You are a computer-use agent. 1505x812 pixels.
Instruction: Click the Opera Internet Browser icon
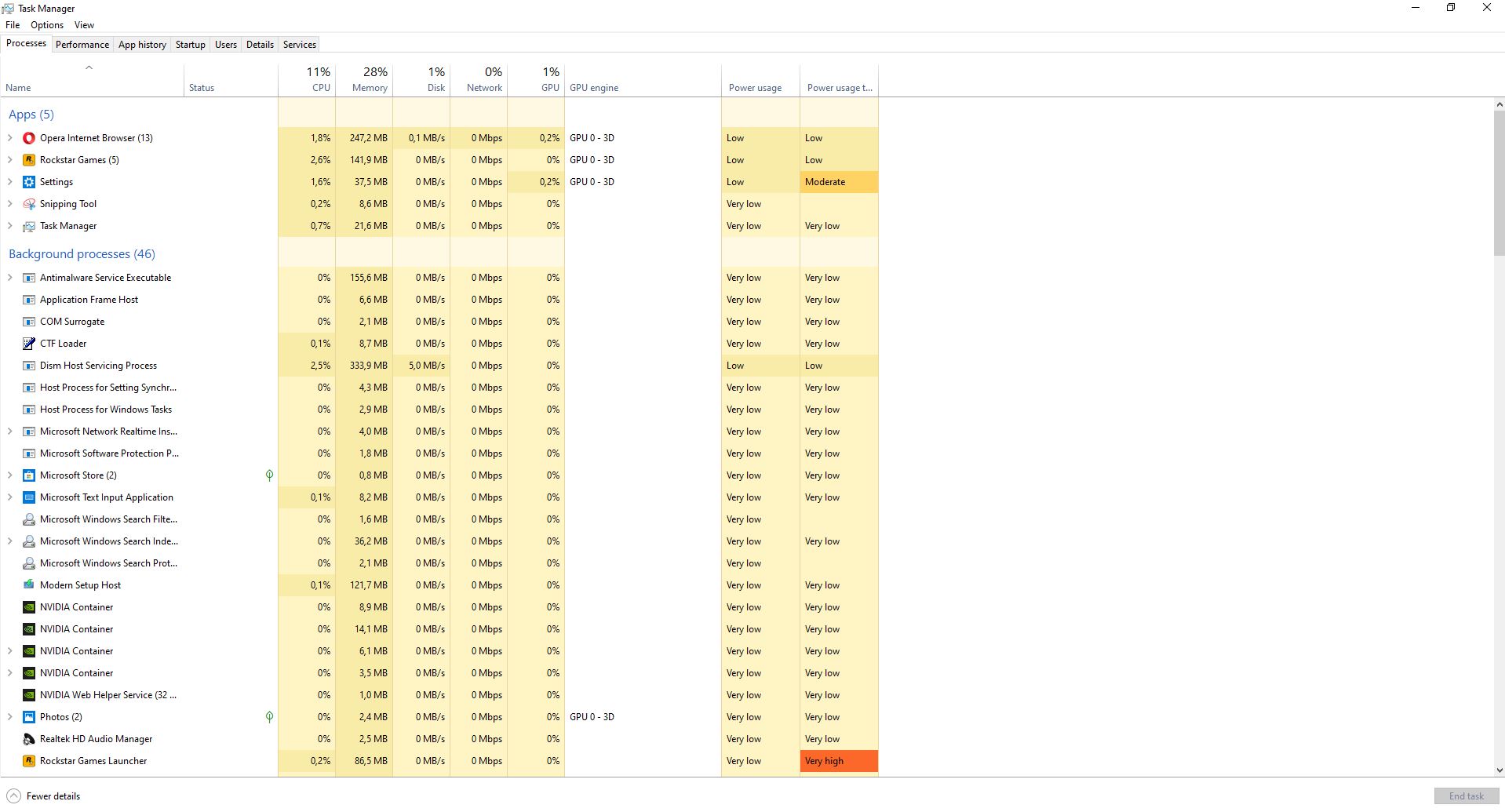(29, 138)
